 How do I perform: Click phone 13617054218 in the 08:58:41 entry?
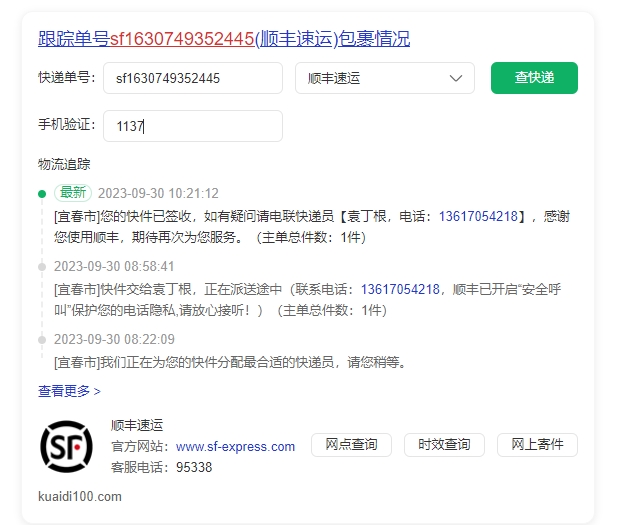tap(400, 289)
